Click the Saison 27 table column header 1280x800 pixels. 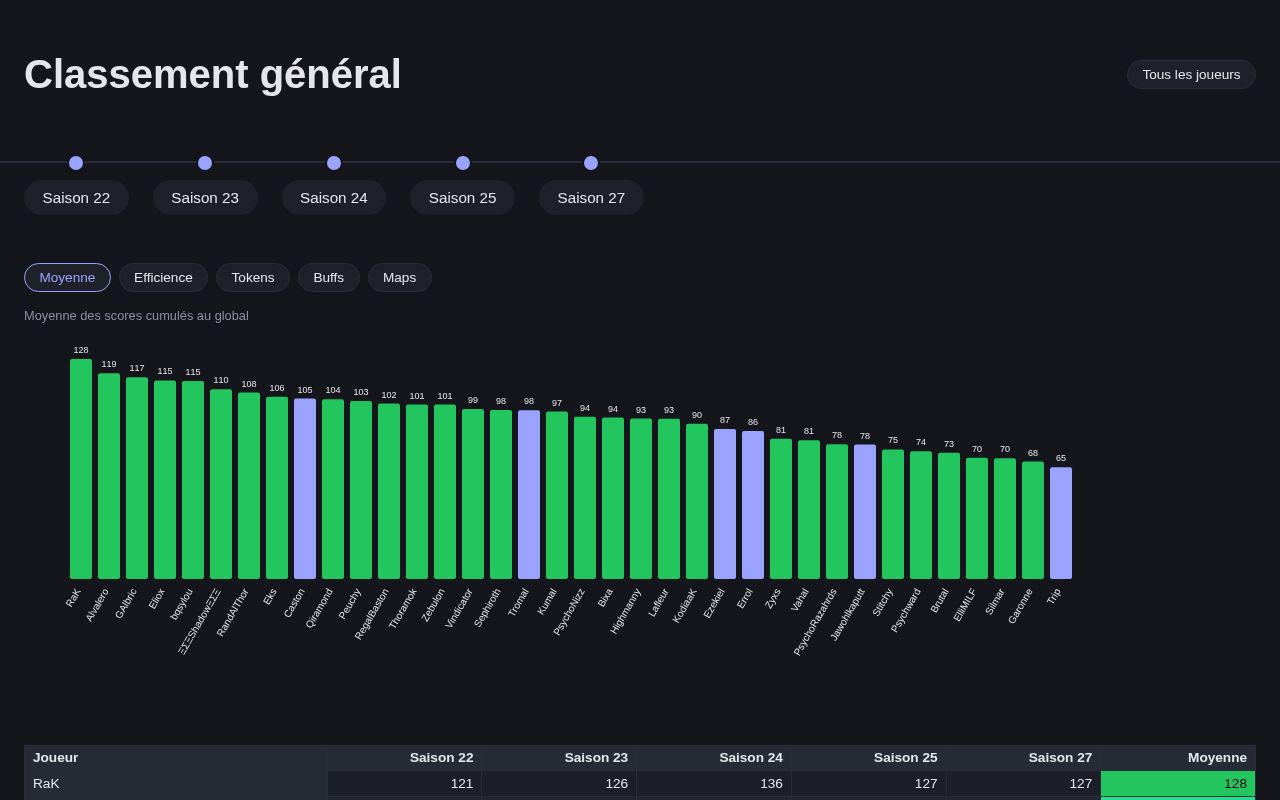tap(1024, 758)
